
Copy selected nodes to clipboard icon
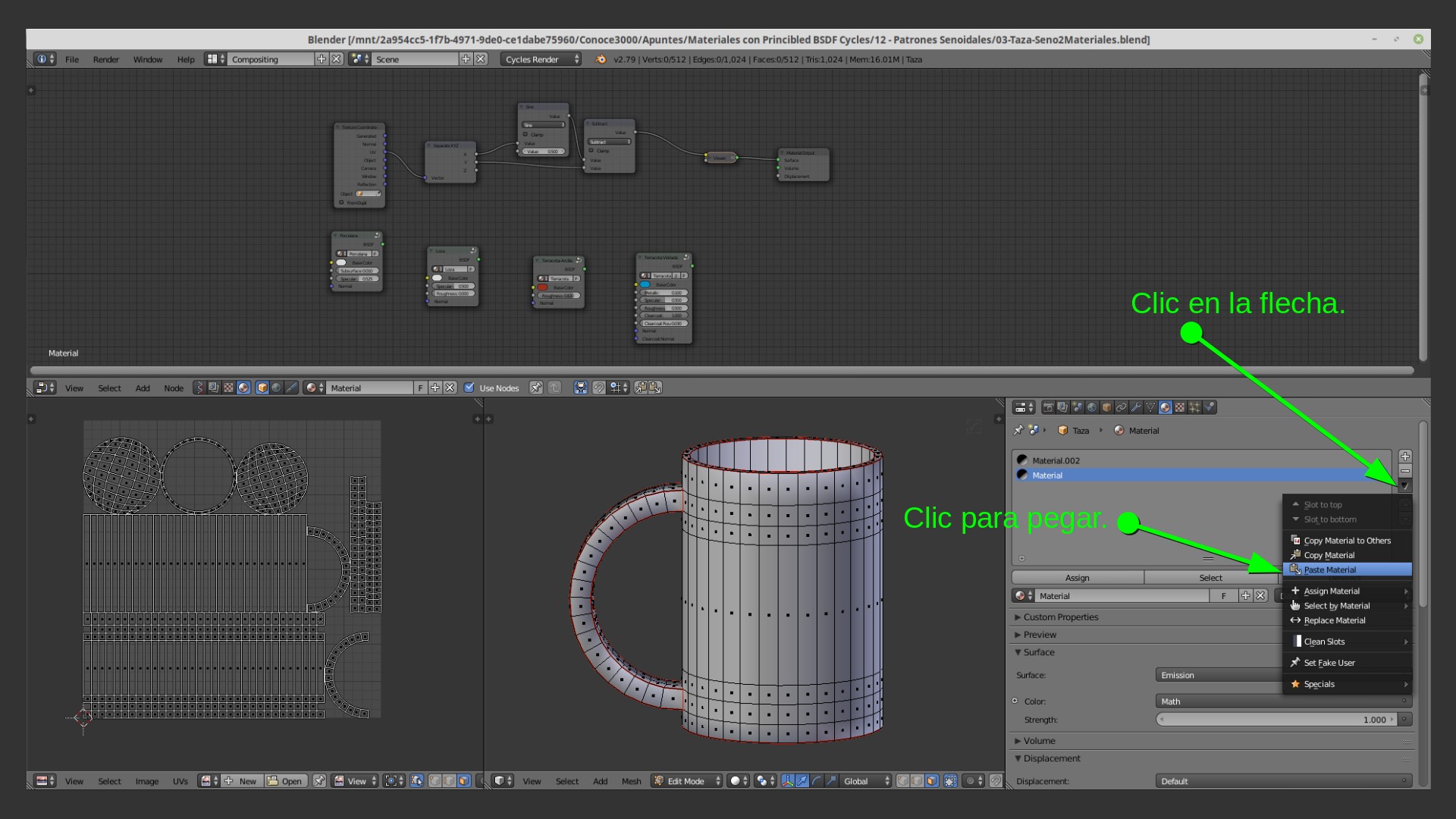641,388
